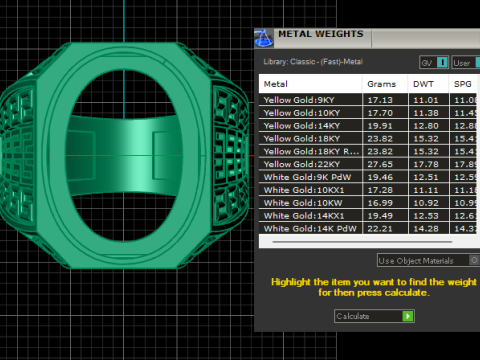
Task: Click the 12.51 DWT value
Action: click(x=426, y=177)
